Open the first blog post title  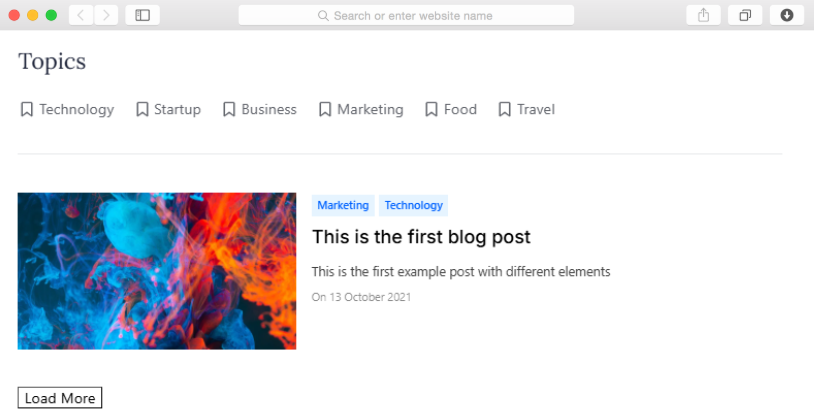421,237
